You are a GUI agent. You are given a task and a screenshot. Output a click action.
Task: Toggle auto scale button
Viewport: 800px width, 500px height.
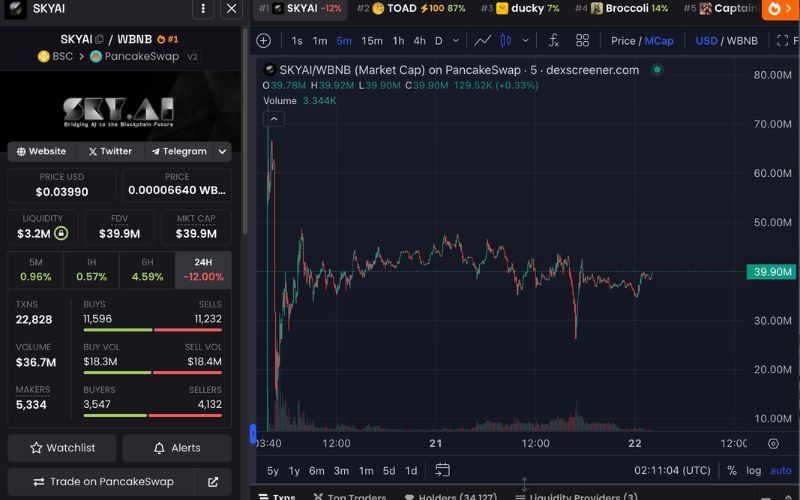pyautogui.click(x=781, y=470)
